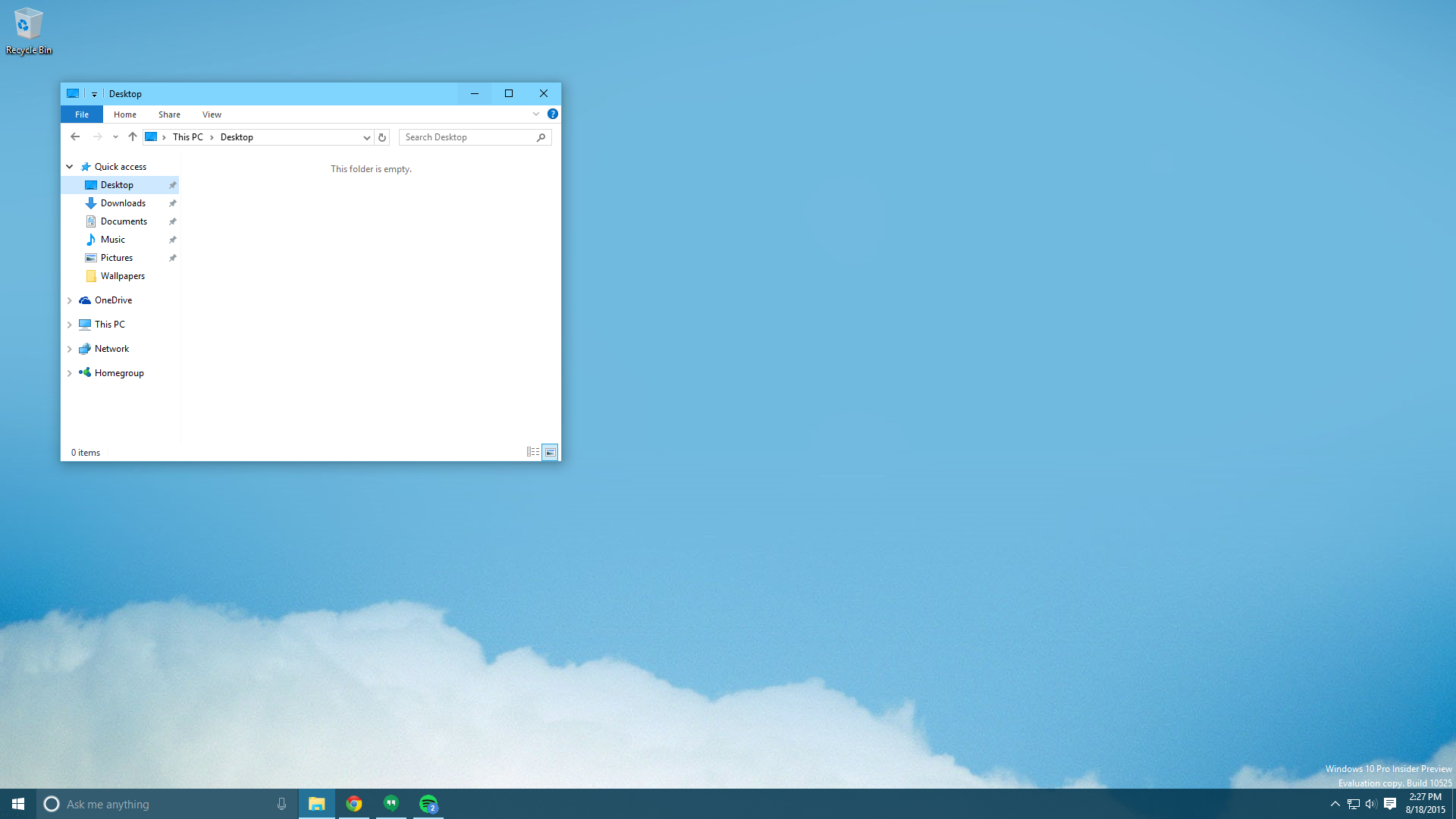Open address bar history dropdown

367,137
